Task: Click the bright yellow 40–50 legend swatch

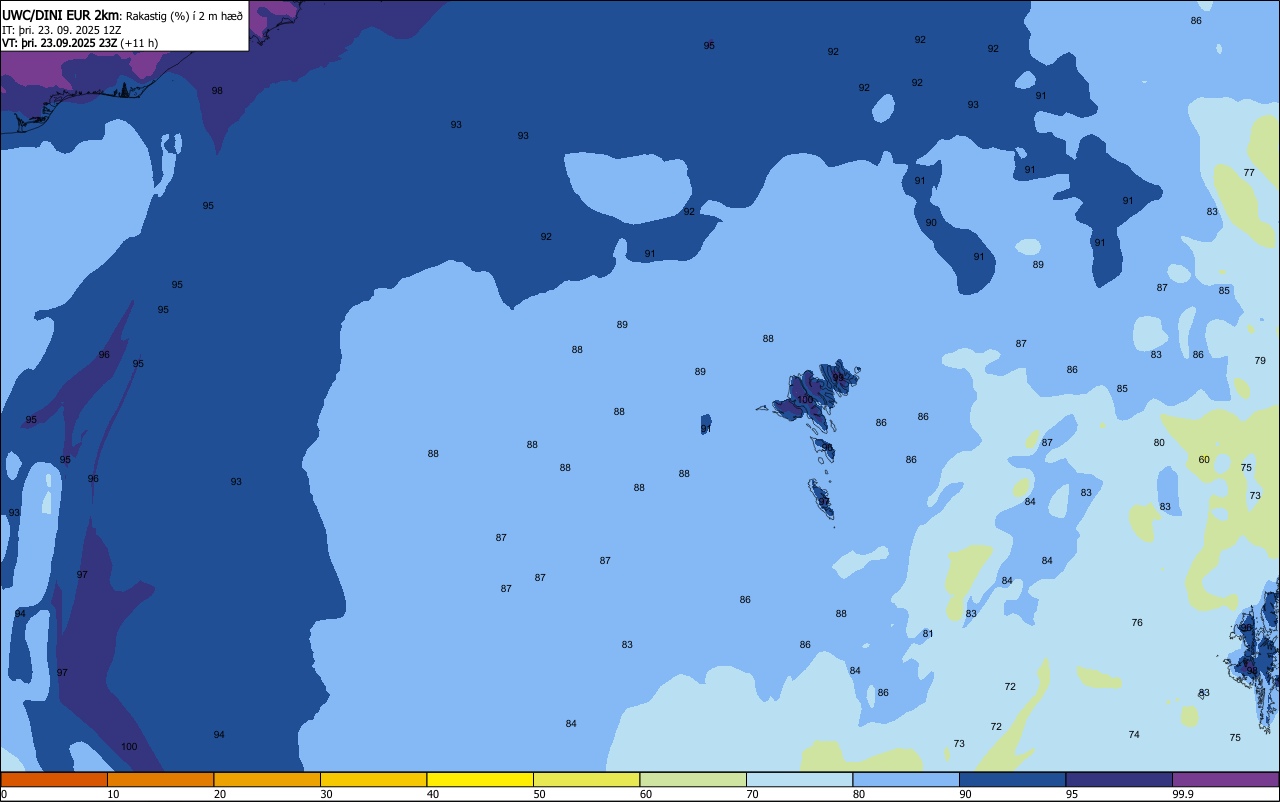Action: pos(480,779)
